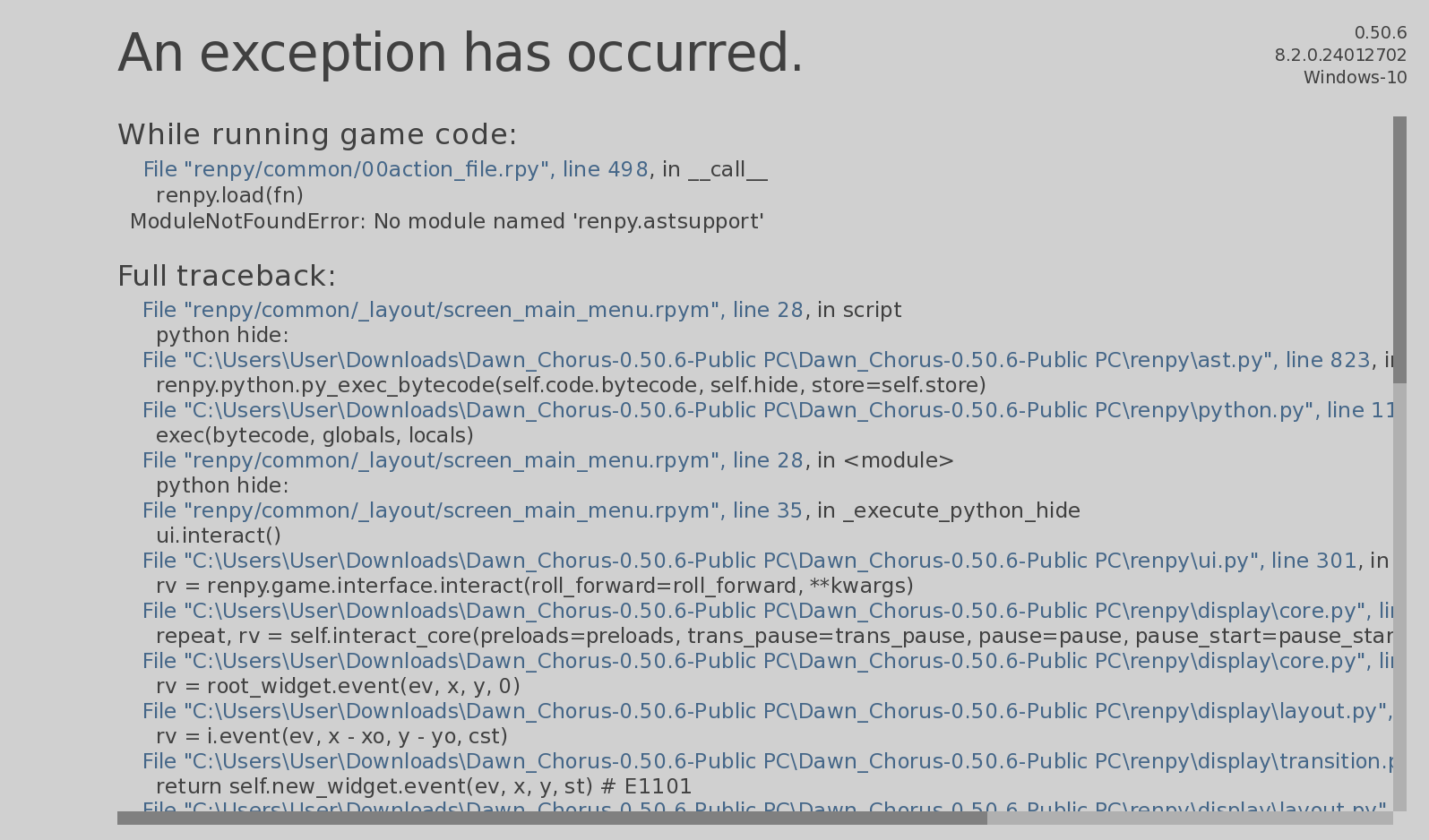Open screen_main_menu.rpym line 28 'in script' link
This screenshot has height=840, width=1429.
[472, 310]
